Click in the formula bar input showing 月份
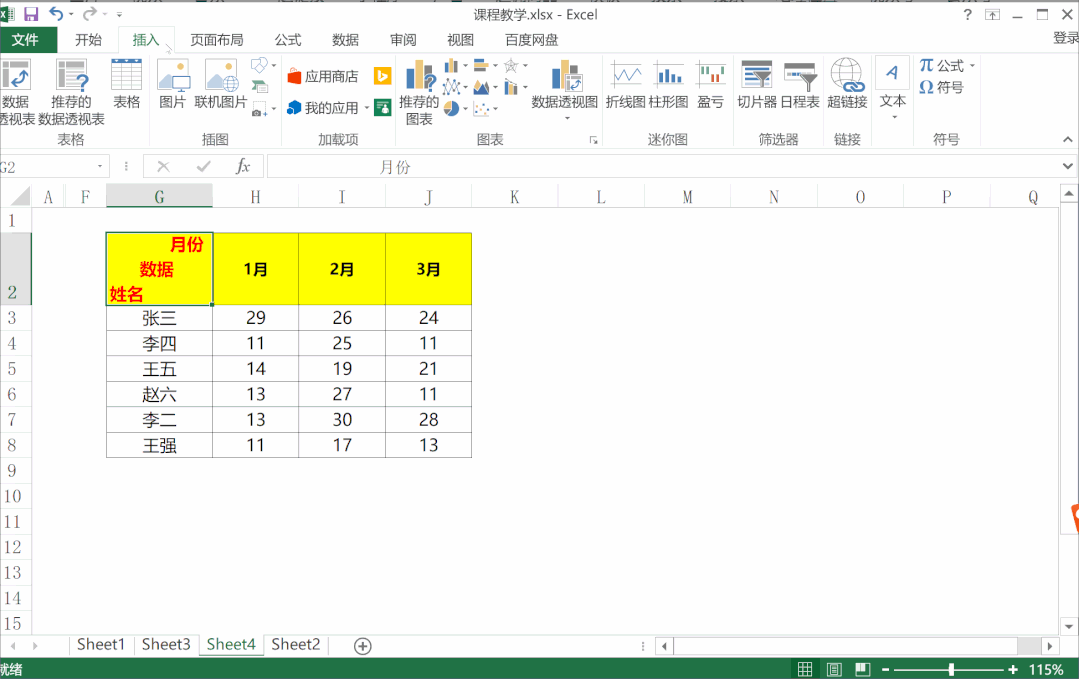Screen dimensions: 1079x679 pyautogui.click(x=663, y=166)
